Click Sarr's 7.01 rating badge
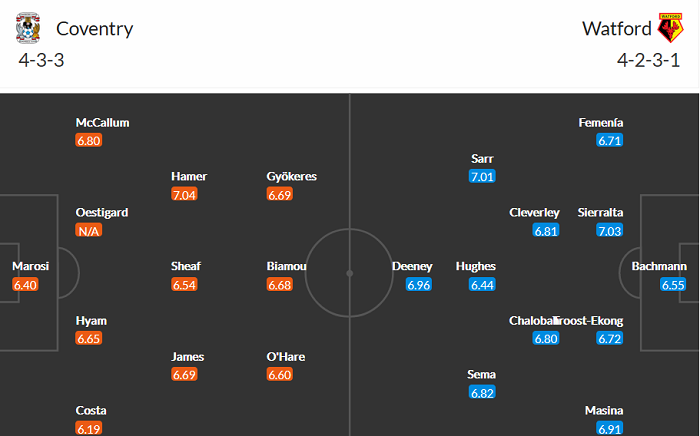This screenshot has height=436, width=700. coord(481,177)
